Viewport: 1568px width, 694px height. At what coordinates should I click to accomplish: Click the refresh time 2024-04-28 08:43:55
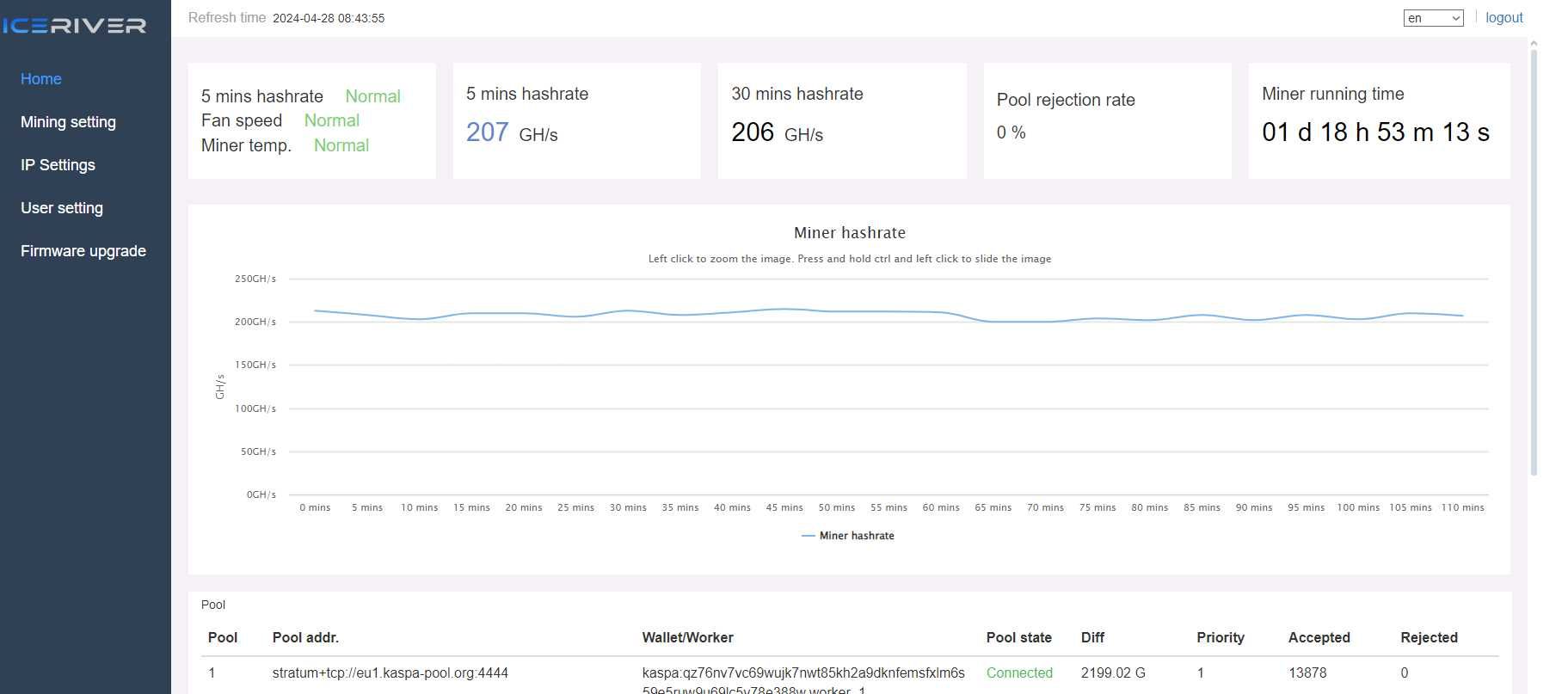[x=329, y=18]
